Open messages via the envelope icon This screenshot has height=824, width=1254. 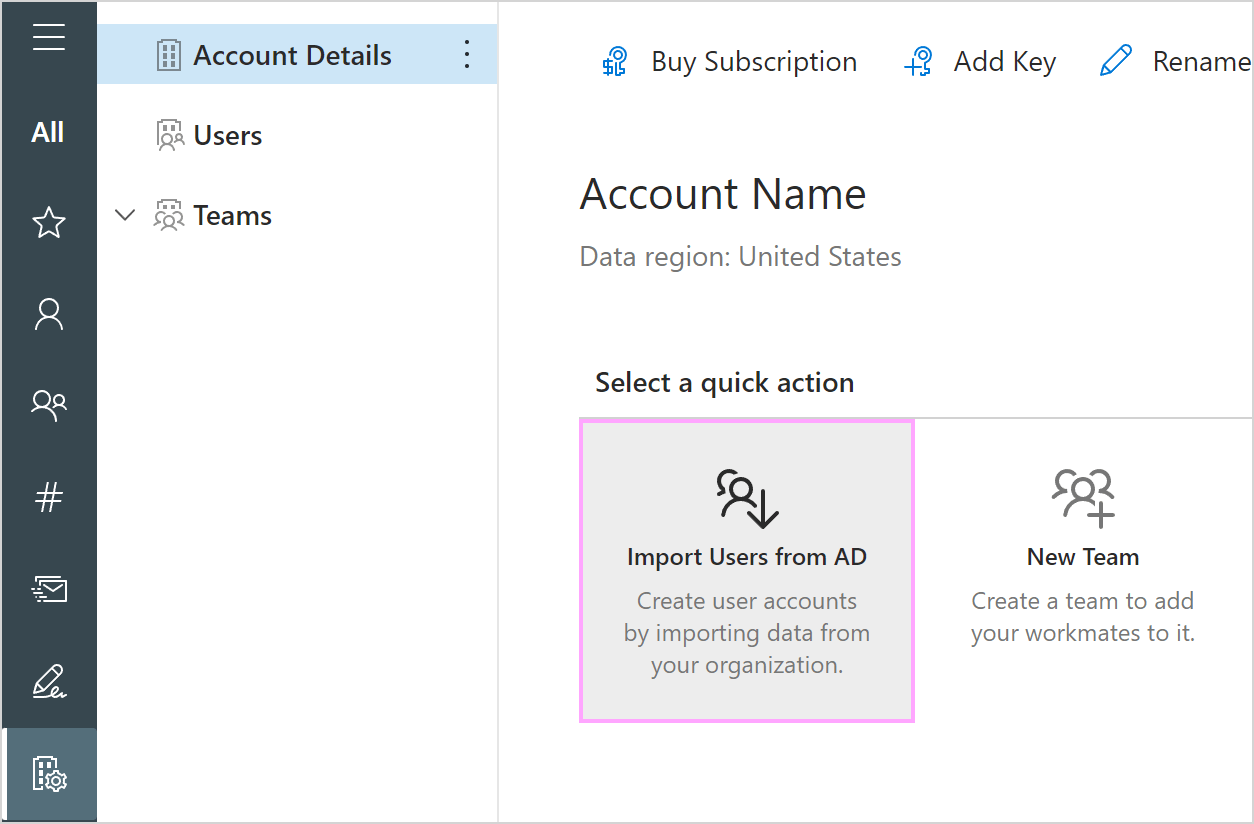(49, 588)
